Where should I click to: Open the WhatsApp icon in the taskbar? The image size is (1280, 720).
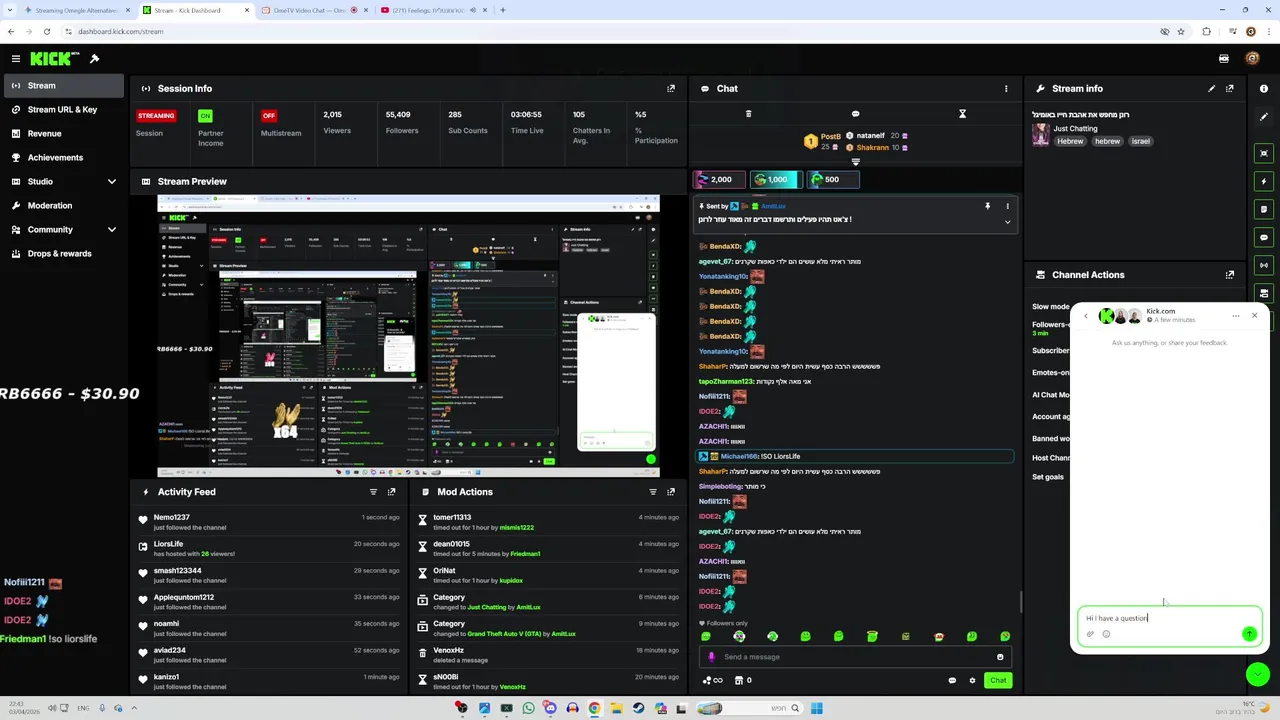click(528, 708)
